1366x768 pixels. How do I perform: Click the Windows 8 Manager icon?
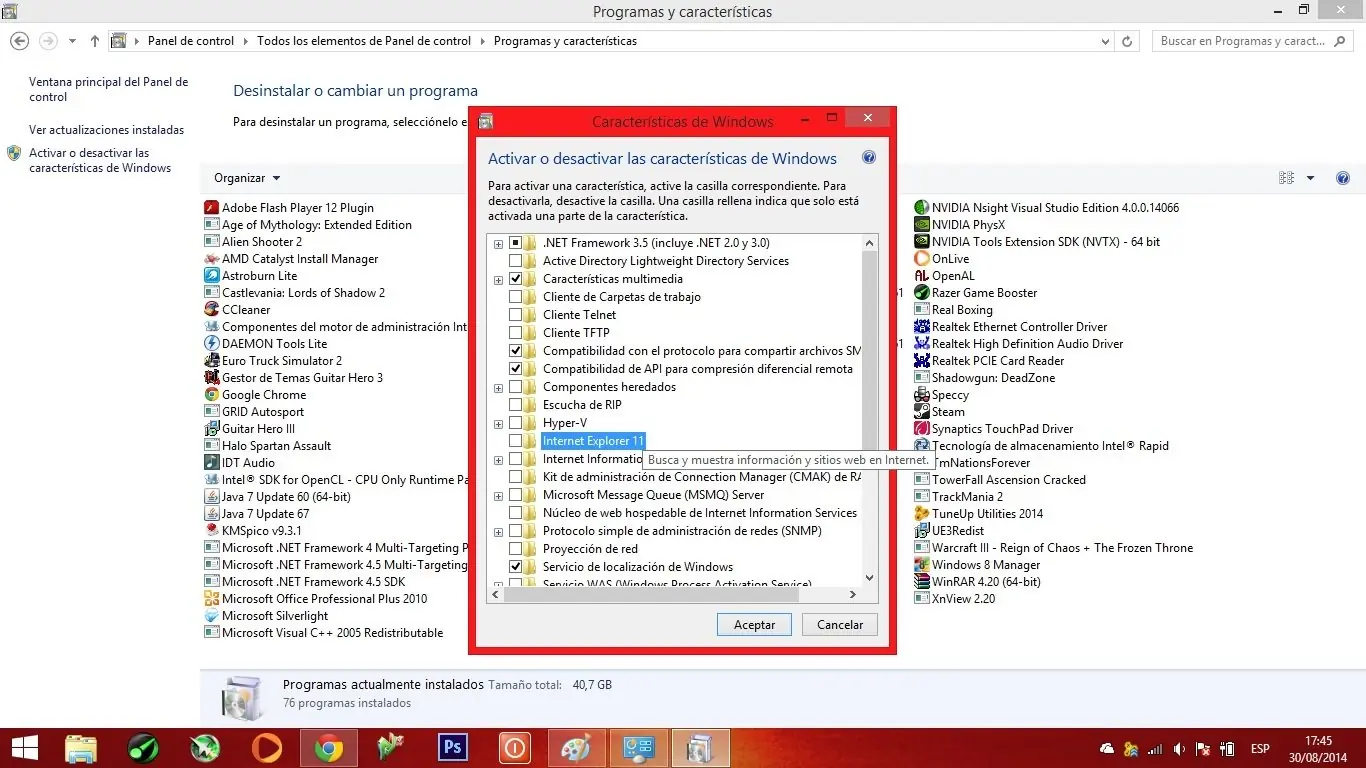click(922, 565)
